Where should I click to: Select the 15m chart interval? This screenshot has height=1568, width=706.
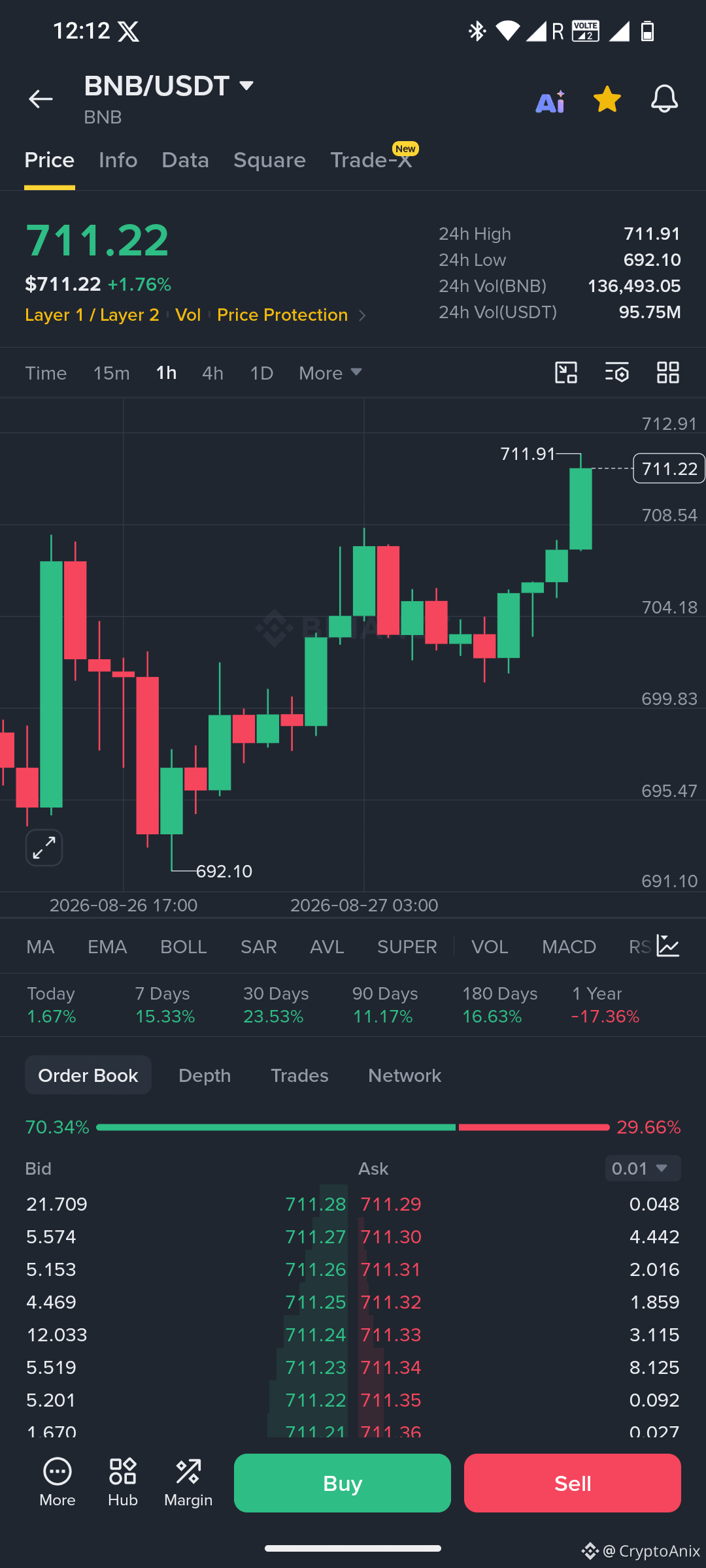click(x=112, y=373)
